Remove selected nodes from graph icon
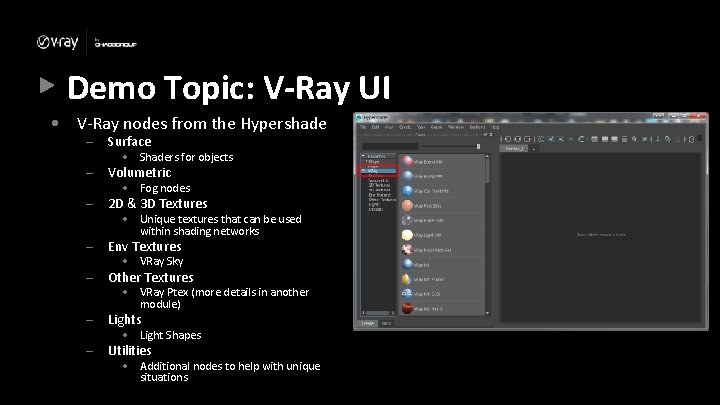Viewport: 720px width, 405px height. click(561, 139)
